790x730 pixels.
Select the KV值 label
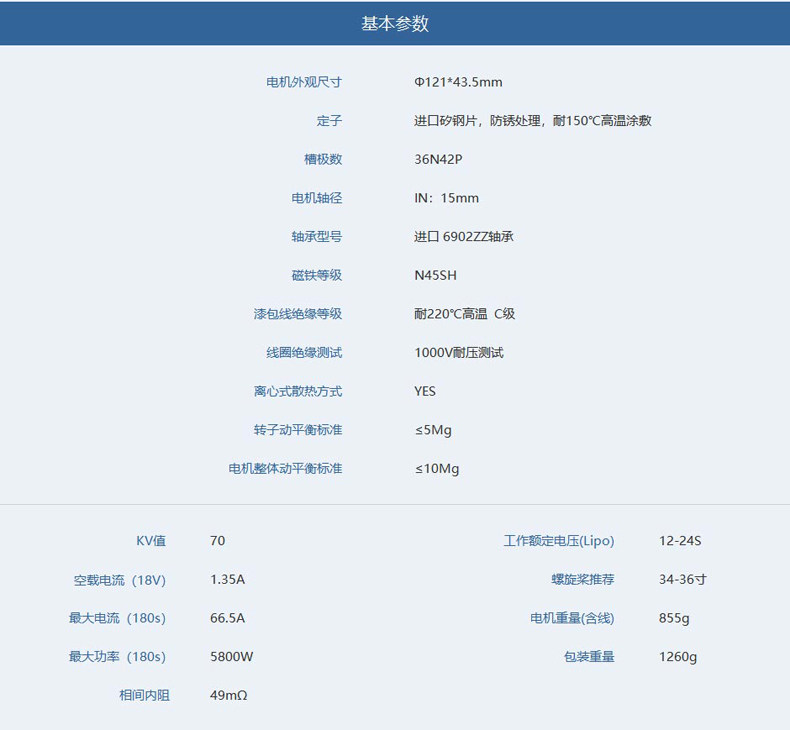(151, 541)
